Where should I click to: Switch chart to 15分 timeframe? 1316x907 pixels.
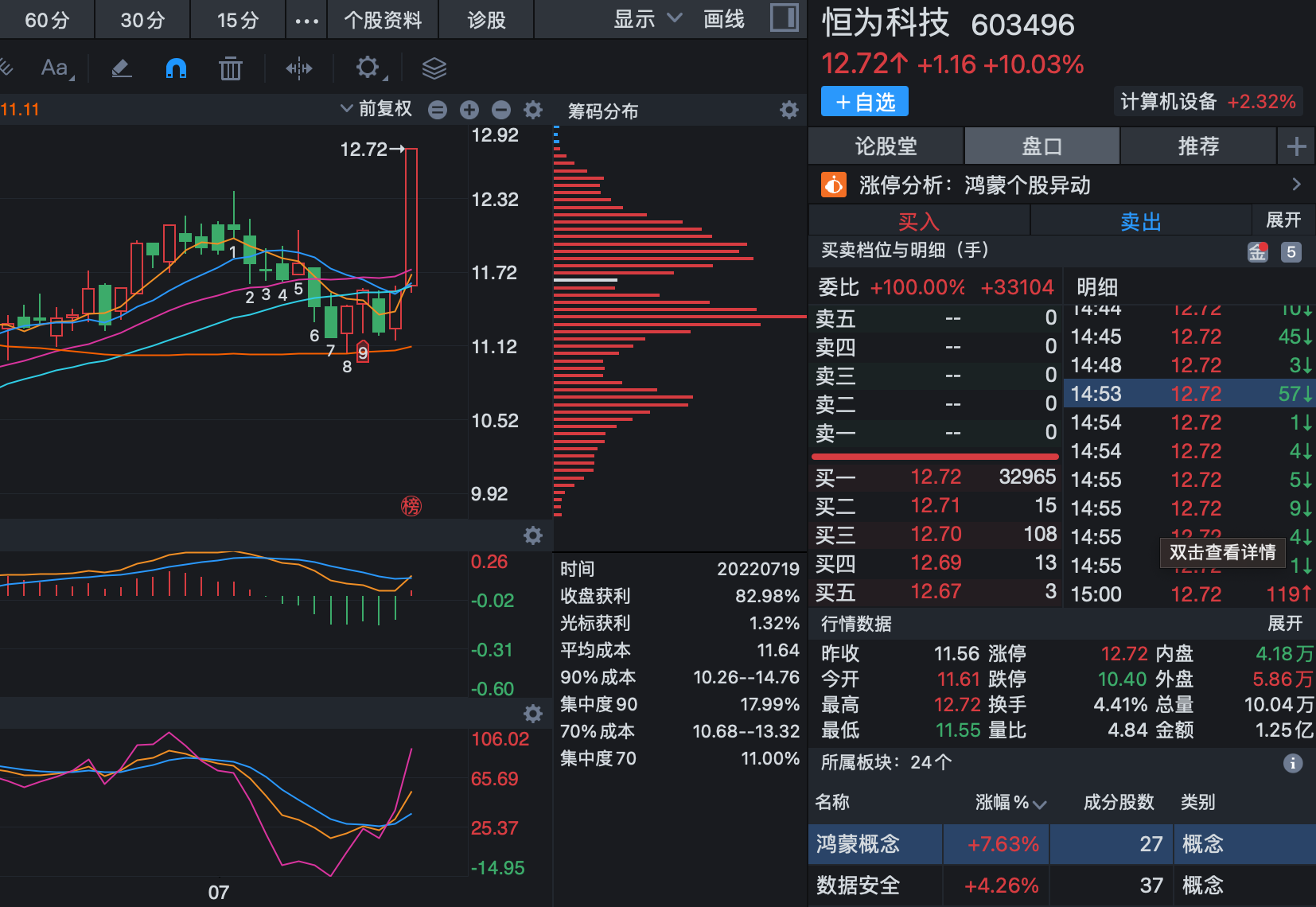click(x=237, y=18)
